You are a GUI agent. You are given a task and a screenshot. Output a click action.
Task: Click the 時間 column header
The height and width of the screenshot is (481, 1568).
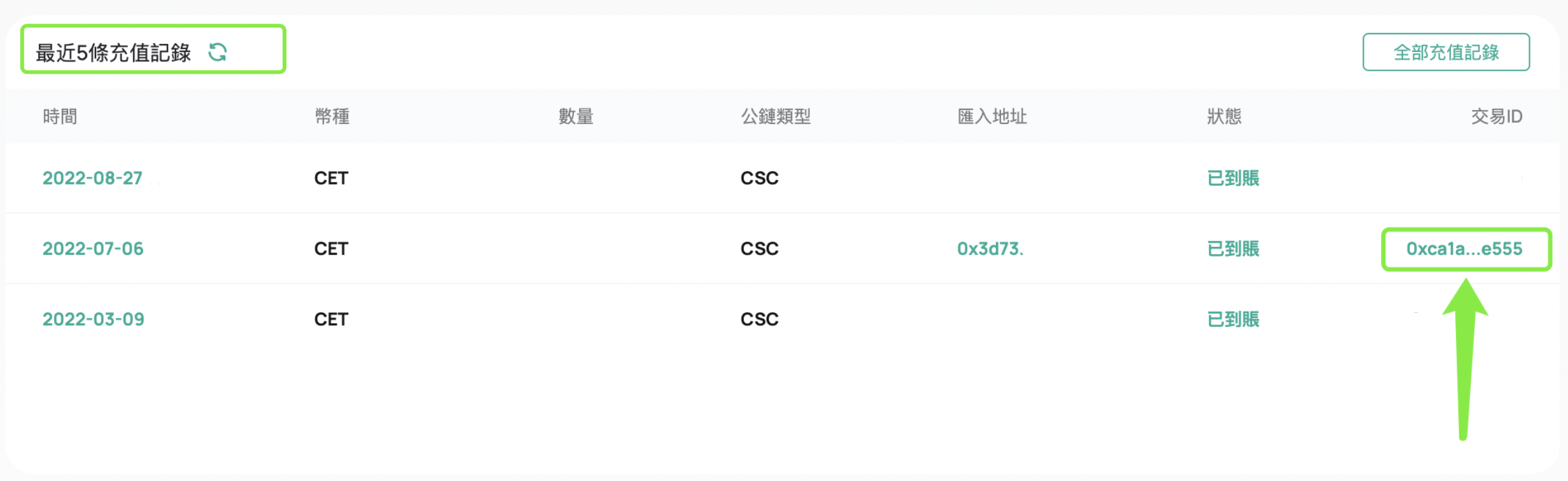(x=60, y=116)
